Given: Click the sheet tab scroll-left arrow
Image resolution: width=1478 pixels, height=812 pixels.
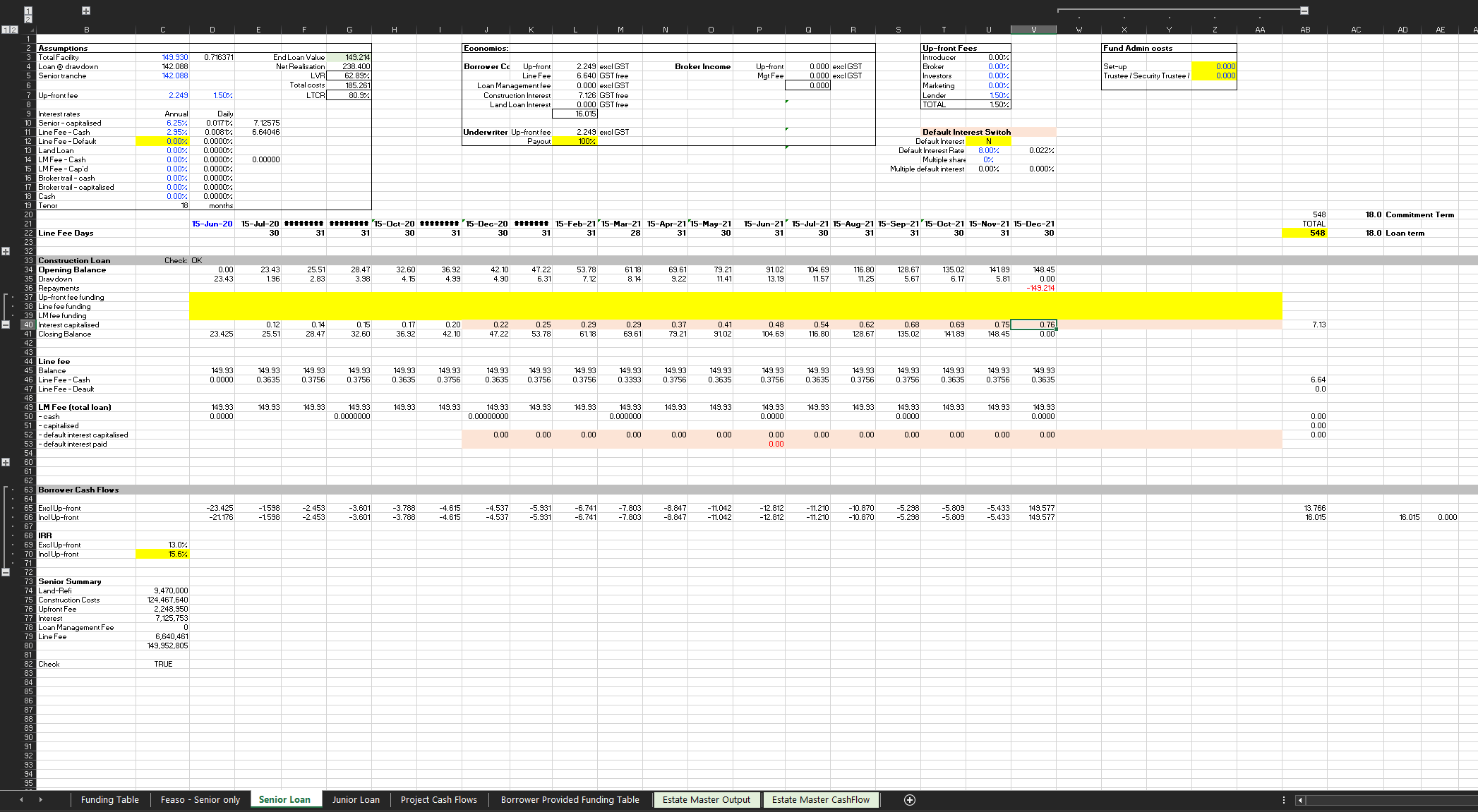Looking at the screenshot, I should [x=21, y=799].
